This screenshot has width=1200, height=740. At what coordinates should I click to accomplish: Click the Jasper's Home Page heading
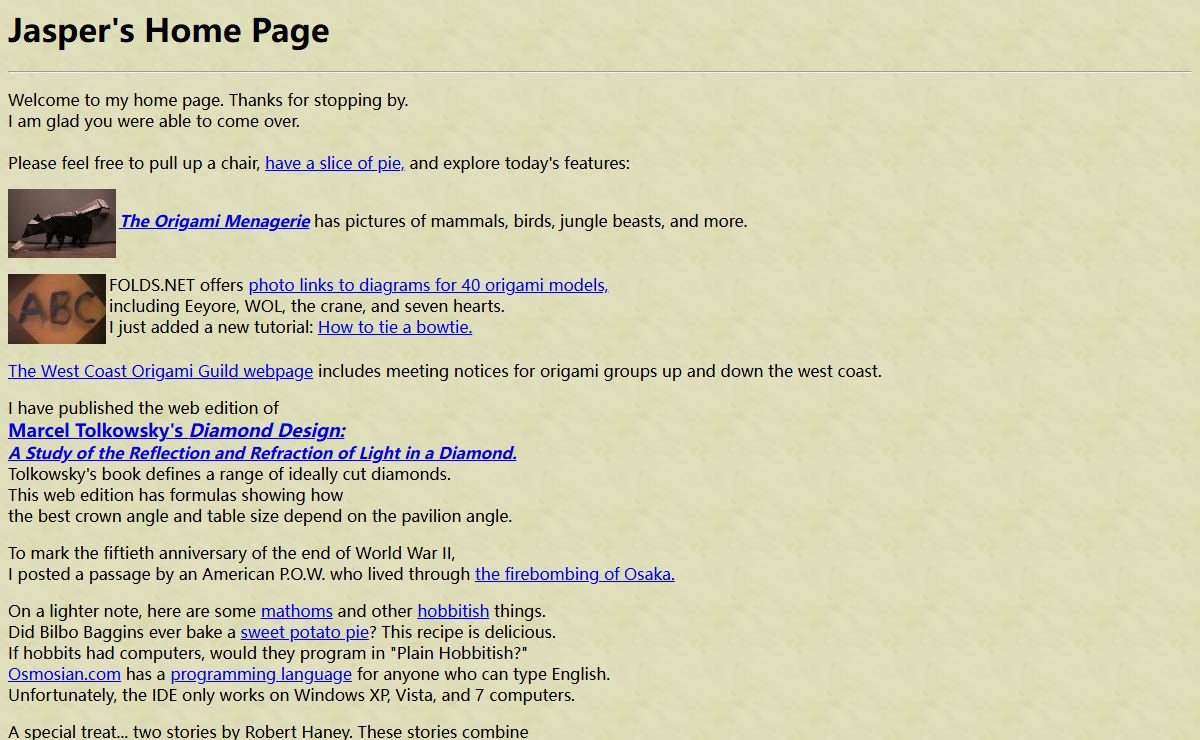(169, 31)
